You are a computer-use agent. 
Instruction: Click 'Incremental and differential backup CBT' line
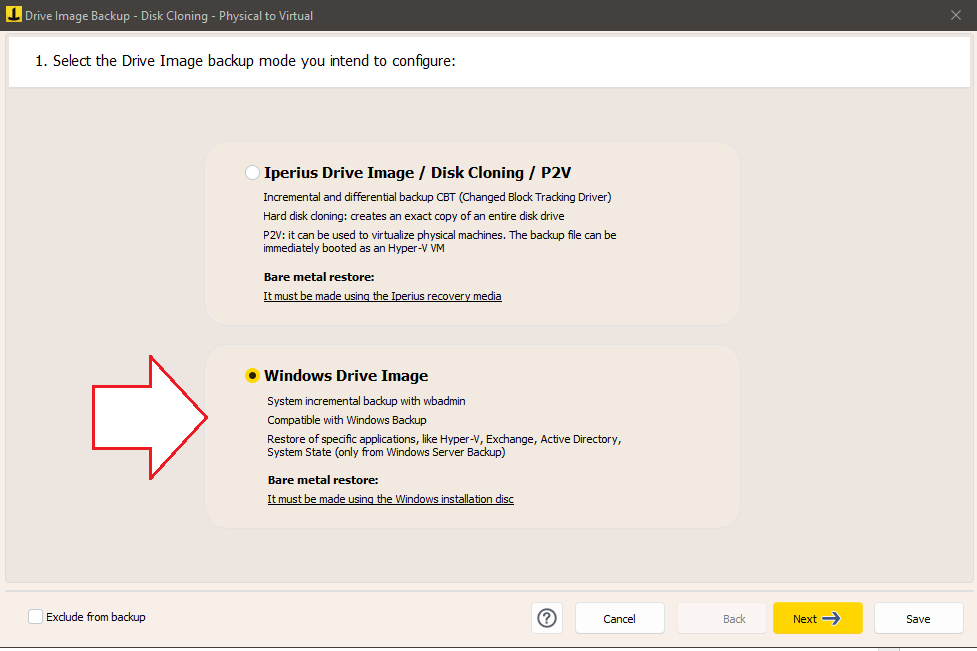pos(437,197)
